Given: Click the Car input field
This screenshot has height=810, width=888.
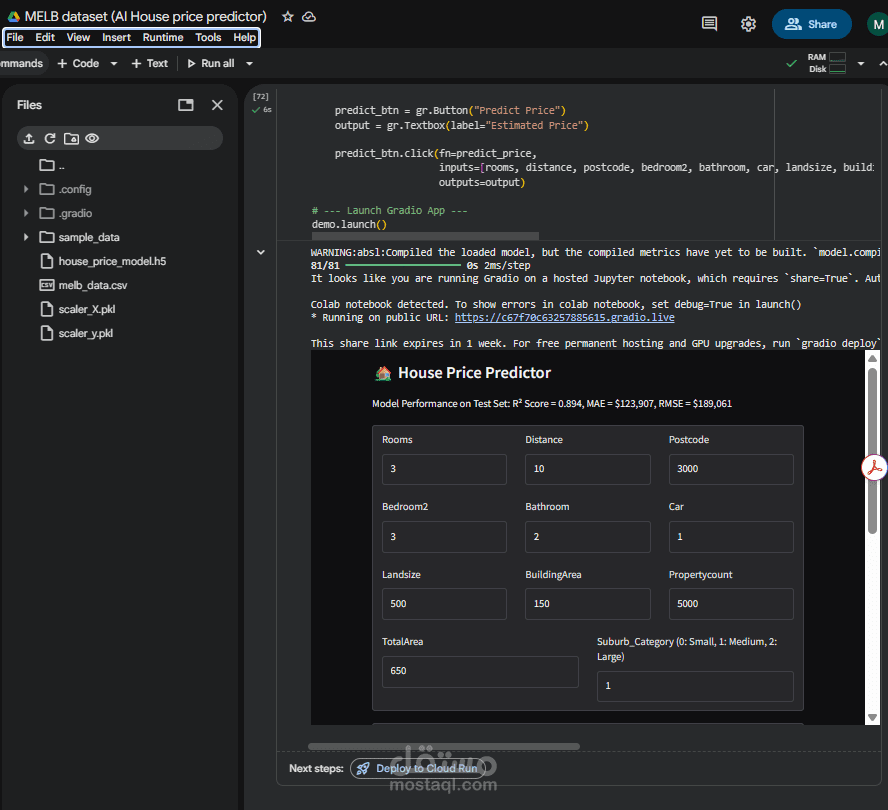Looking at the screenshot, I should [731, 536].
